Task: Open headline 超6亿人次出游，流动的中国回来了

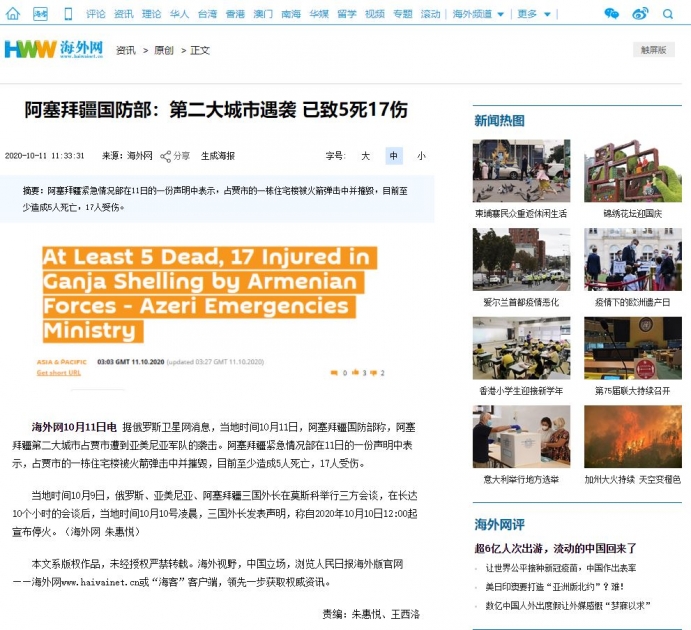Action: pos(555,548)
